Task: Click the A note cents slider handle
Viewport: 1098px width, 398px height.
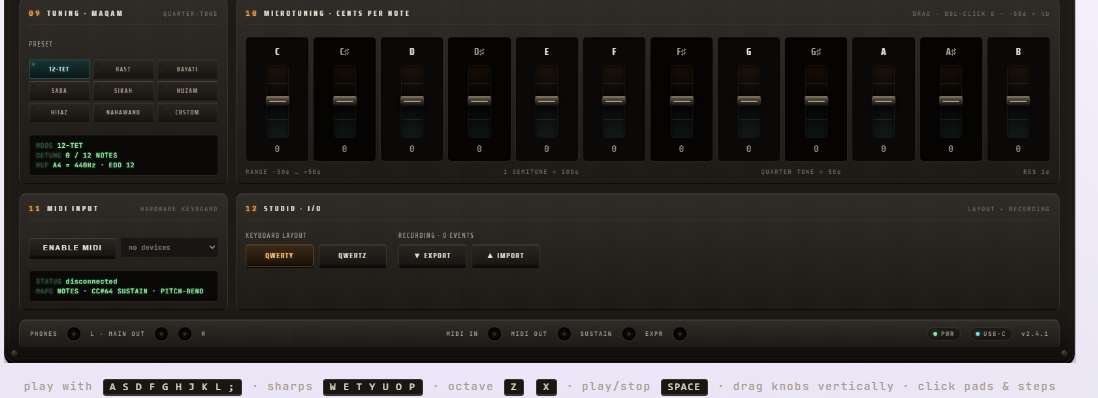Action: 883,100
